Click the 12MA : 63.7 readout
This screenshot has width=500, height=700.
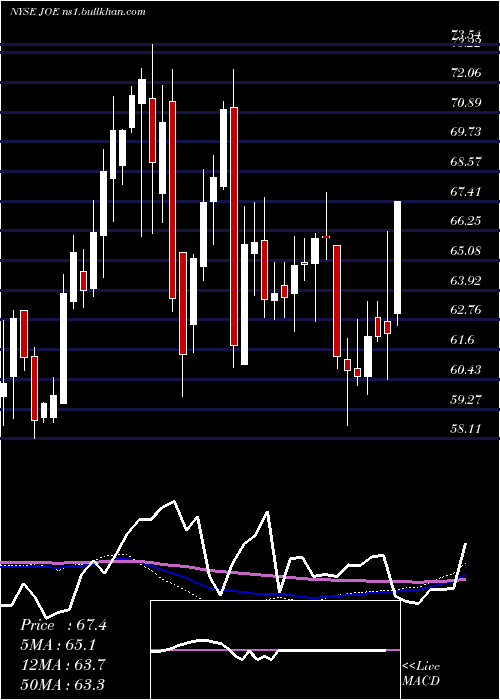coord(63,665)
